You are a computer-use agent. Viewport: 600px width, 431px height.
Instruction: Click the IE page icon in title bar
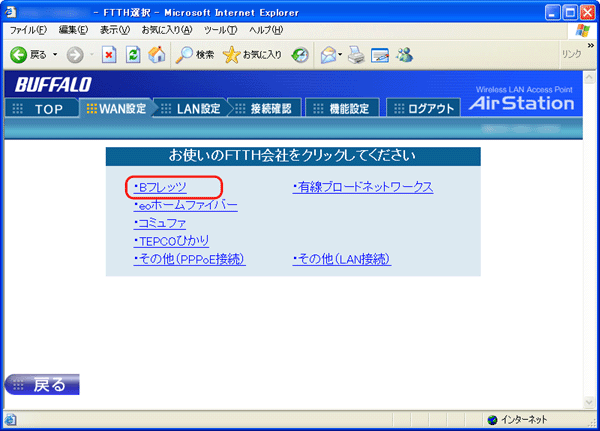pos(10,12)
